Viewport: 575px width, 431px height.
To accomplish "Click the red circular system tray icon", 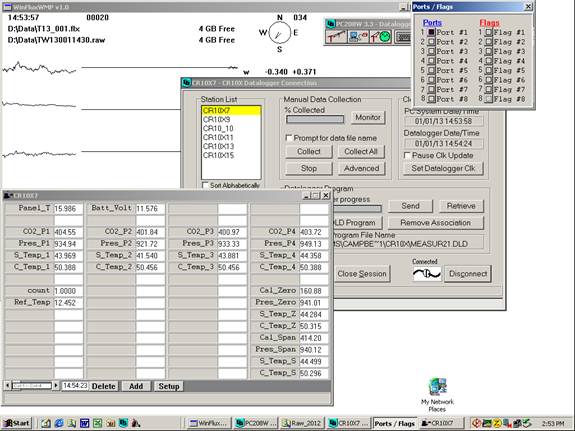I will 476,423.
